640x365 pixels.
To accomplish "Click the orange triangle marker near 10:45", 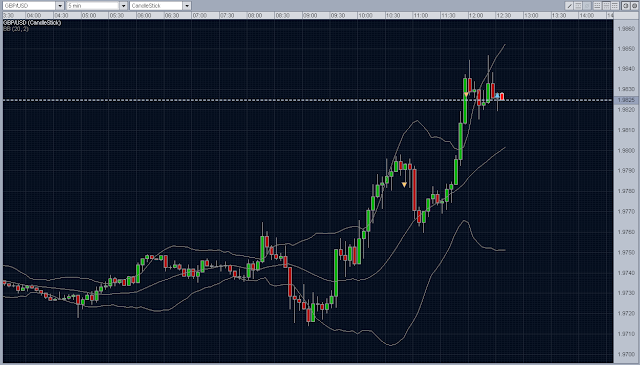I will [x=404, y=185].
